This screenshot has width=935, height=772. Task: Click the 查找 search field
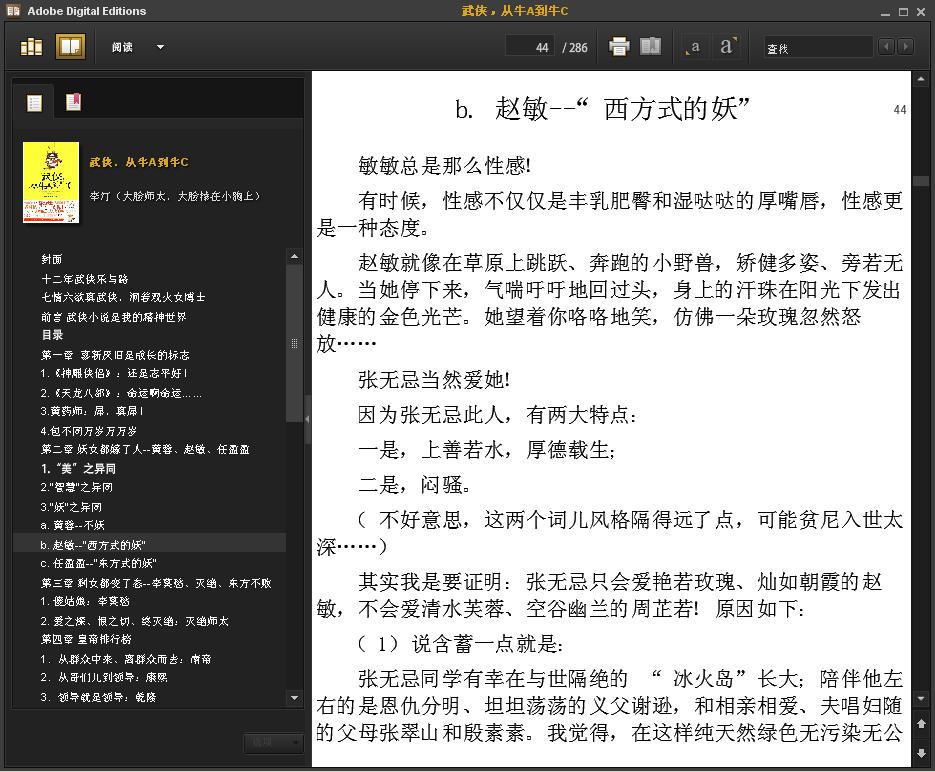click(818, 48)
